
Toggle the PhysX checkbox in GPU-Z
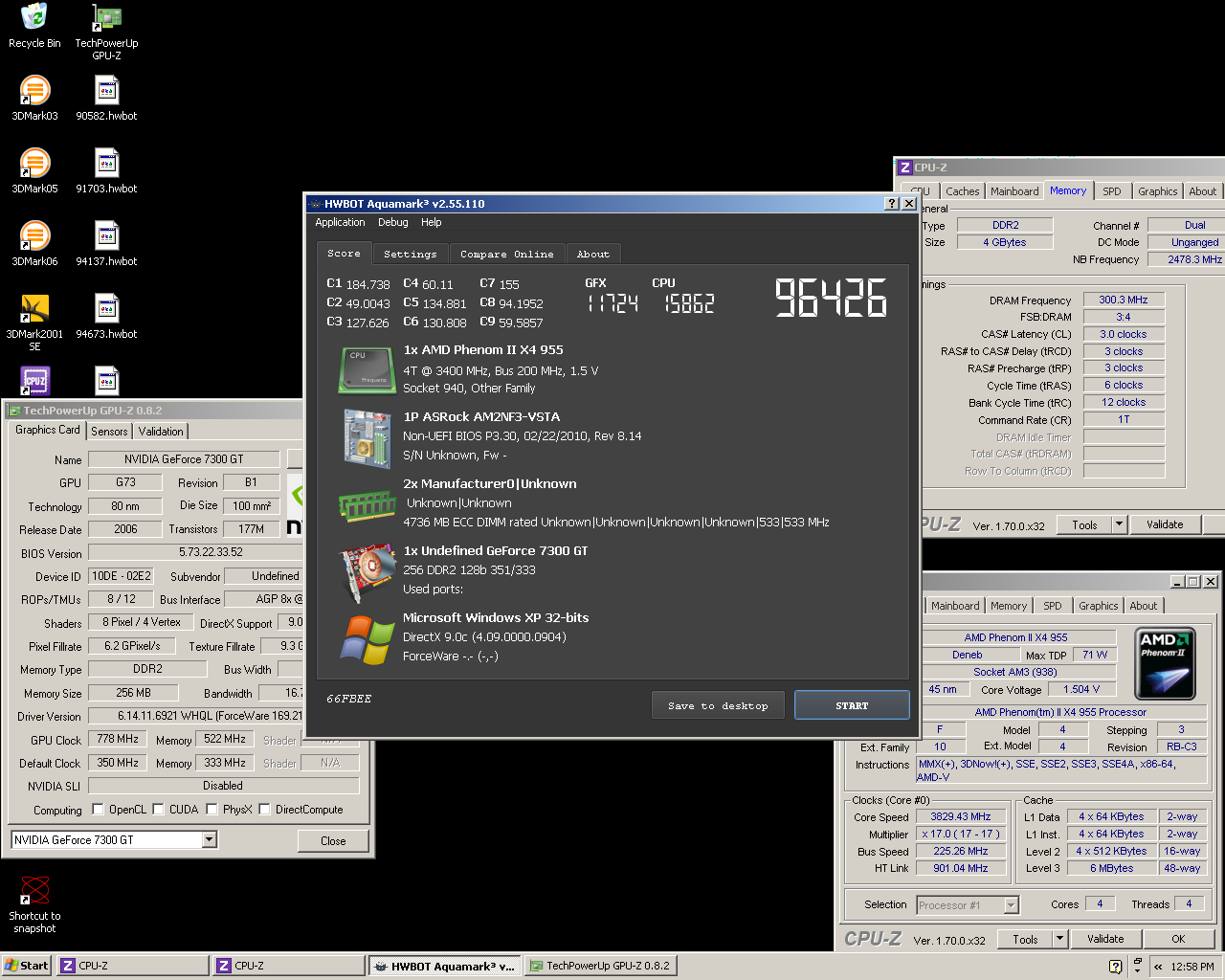tap(212, 810)
